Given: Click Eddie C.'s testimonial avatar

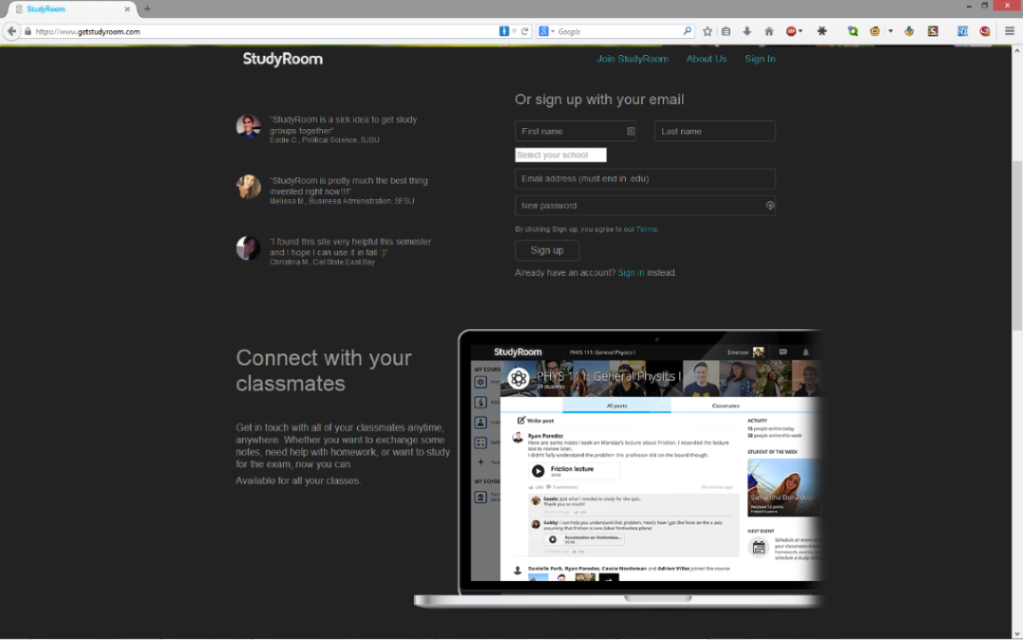Looking at the screenshot, I should click(x=248, y=126).
